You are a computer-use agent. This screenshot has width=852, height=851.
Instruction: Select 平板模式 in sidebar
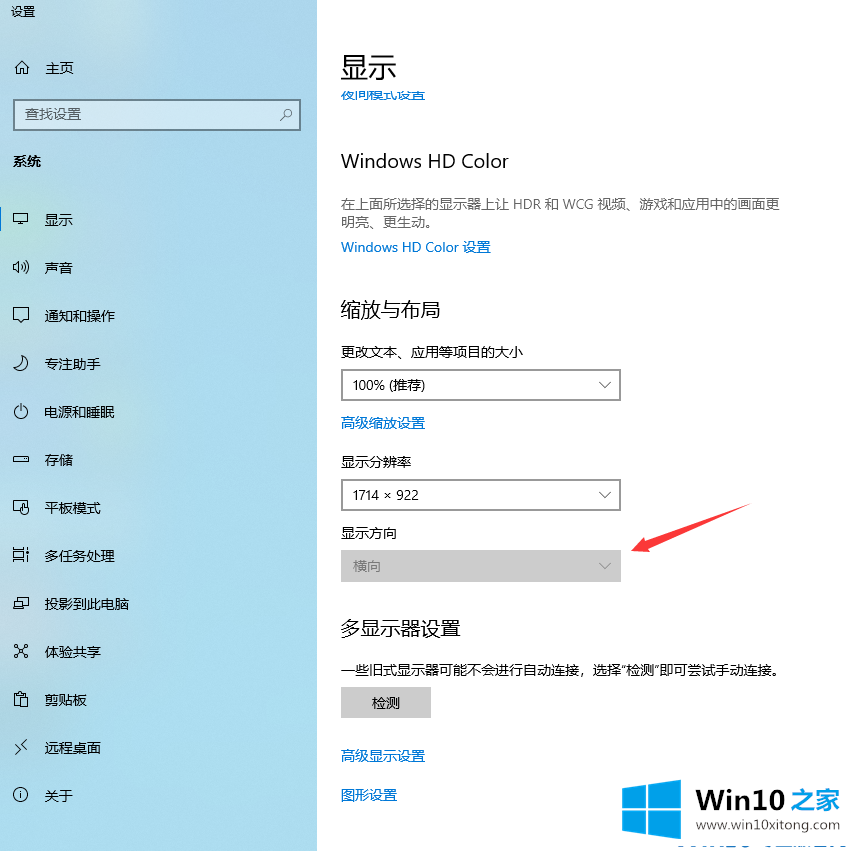pyautogui.click(x=73, y=508)
